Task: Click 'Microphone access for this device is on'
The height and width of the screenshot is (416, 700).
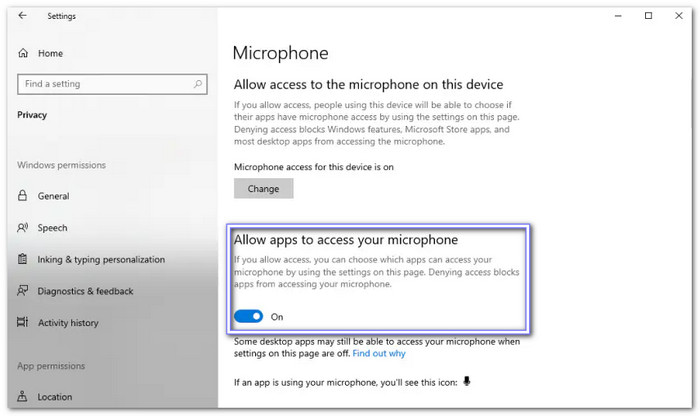Action: point(314,167)
